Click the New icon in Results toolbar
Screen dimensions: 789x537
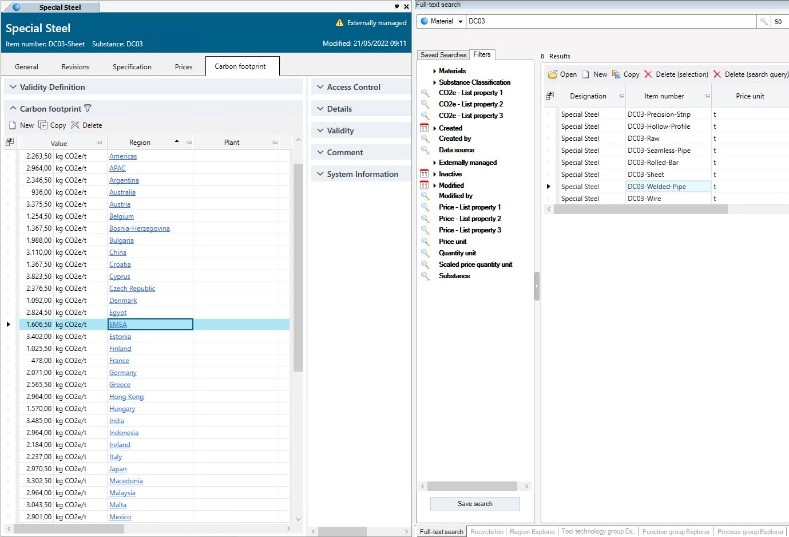pyautogui.click(x=586, y=74)
